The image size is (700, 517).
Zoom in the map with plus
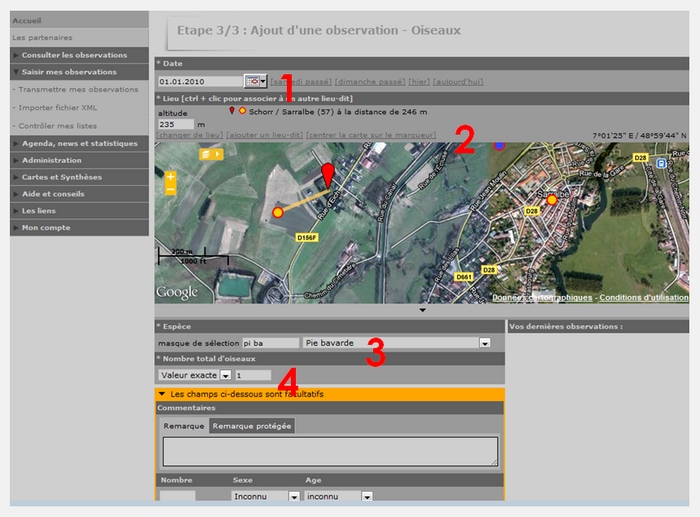[171, 177]
